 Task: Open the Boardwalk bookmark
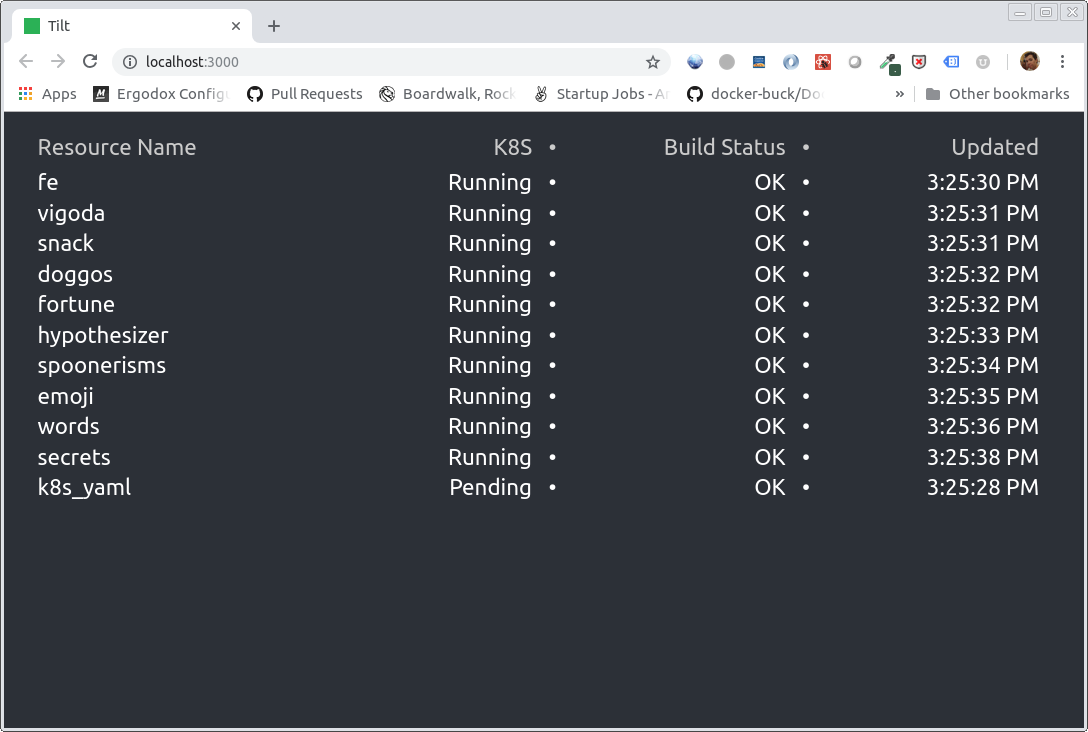(x=448, y=94)
